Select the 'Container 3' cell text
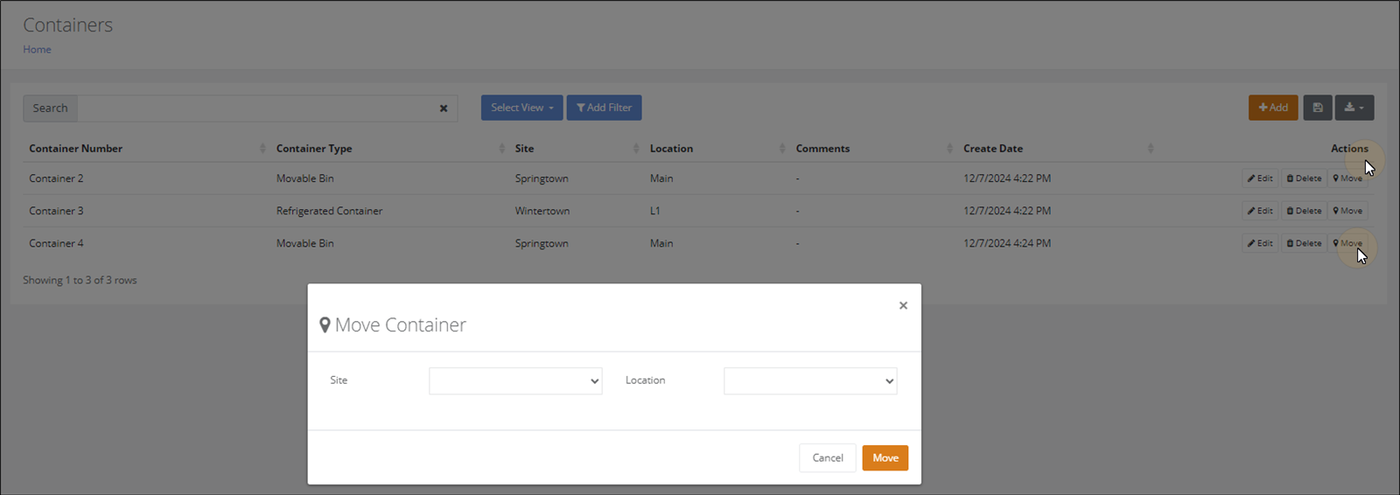The image size is (1400, 495). pos(56,211)
